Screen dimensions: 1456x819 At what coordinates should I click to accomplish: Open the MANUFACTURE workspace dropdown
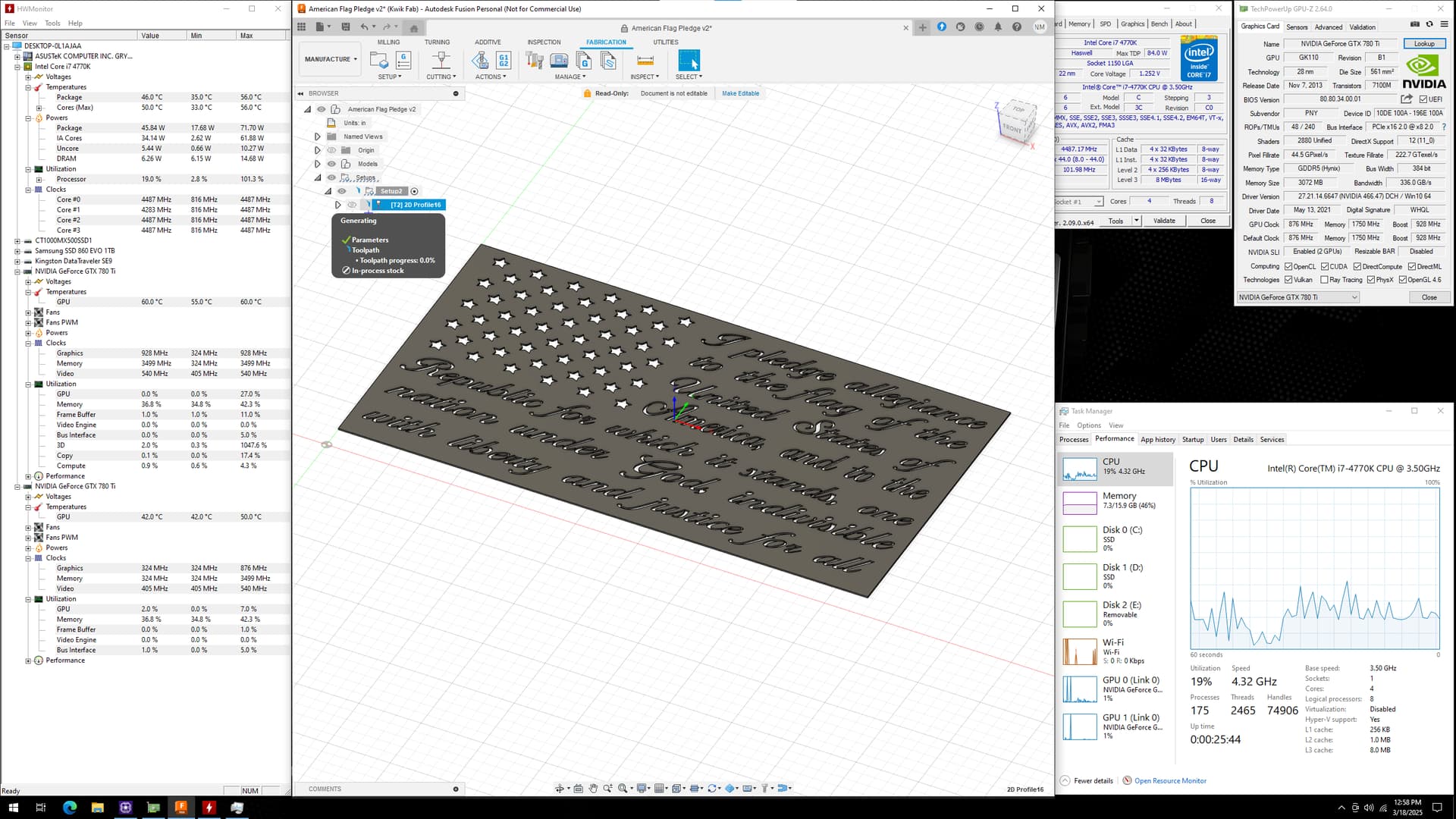tap(331, 59)
